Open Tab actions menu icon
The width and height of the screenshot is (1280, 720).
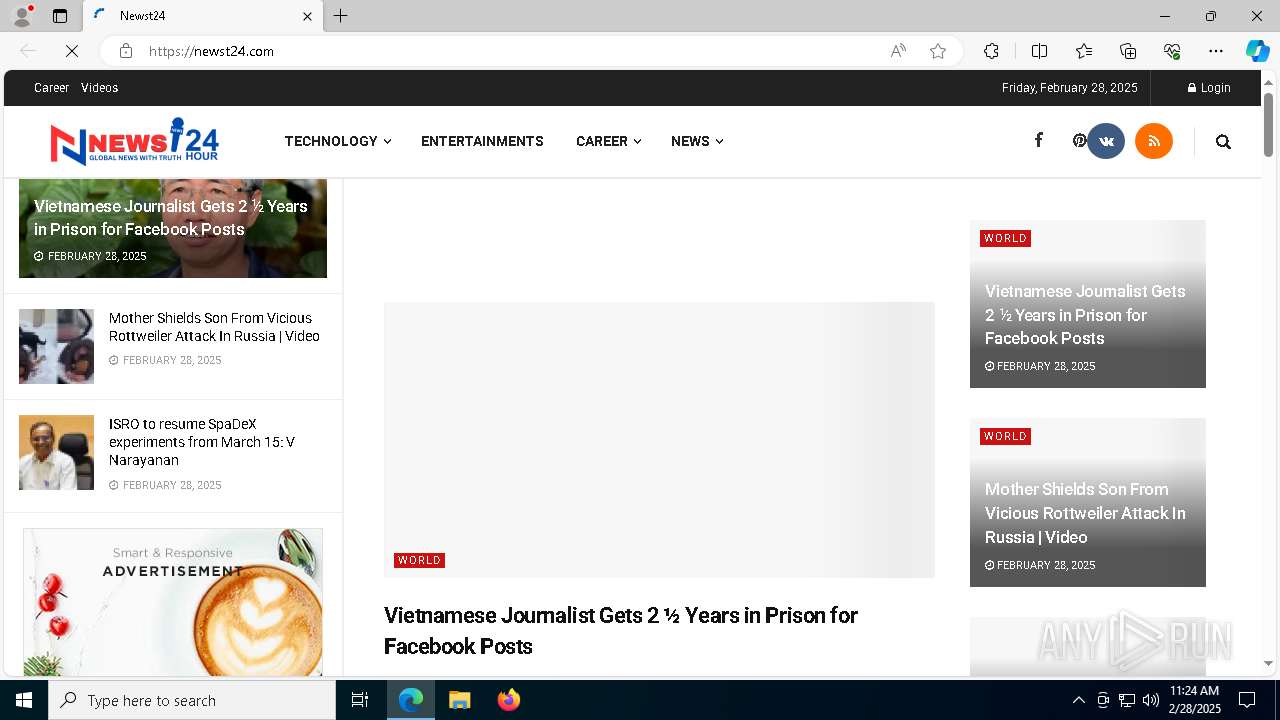pos(60,16)
